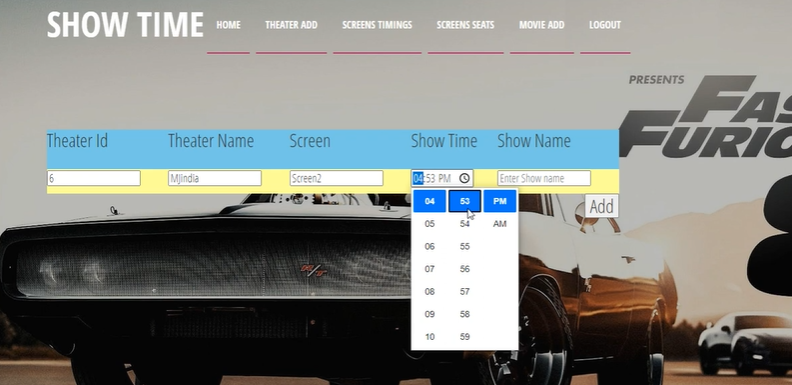Go to THEATER ADD page
792x385 pixels.
[x=291, y=25]
